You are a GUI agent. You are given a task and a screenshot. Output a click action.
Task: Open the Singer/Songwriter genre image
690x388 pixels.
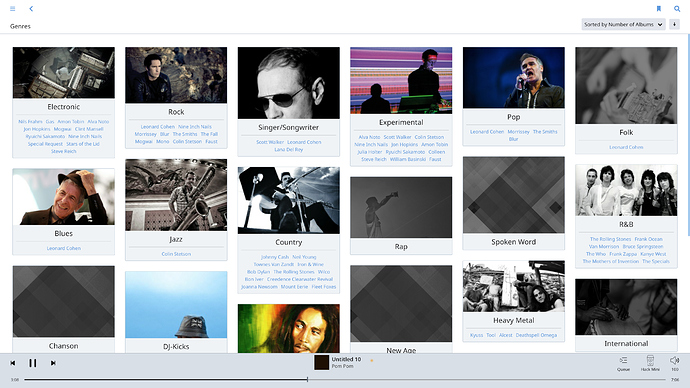289,83
